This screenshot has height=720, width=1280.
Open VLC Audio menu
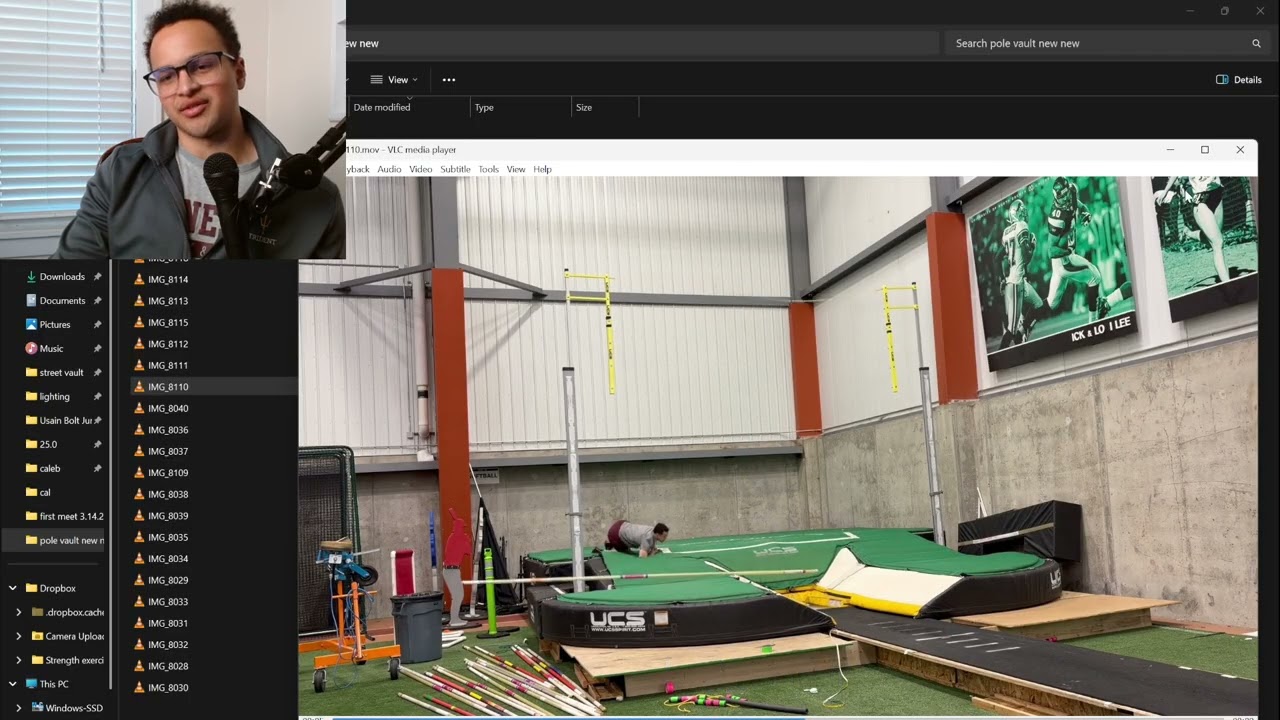[389, 169]
